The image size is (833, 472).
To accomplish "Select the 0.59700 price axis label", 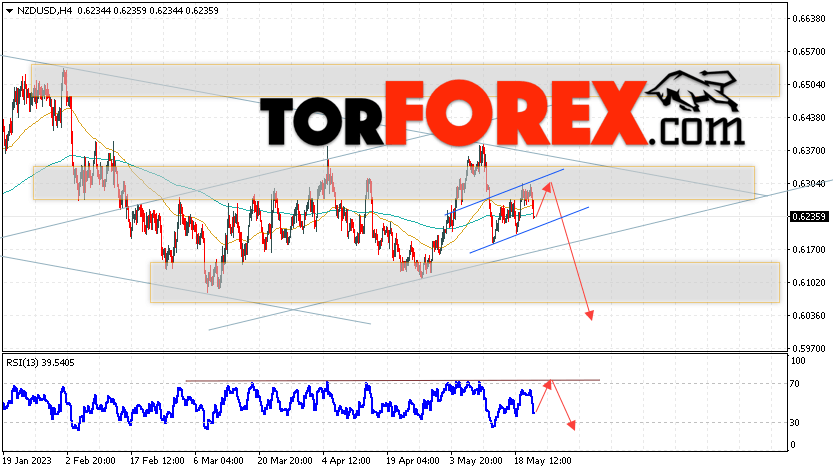I will (x=809, y=349).
